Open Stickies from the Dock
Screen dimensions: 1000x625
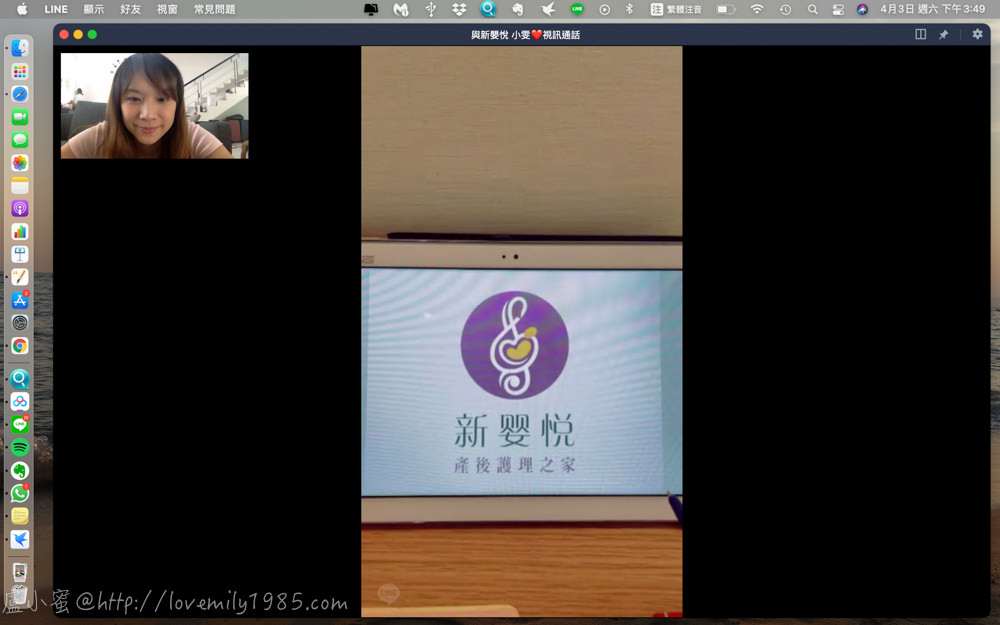coord(20,516)
